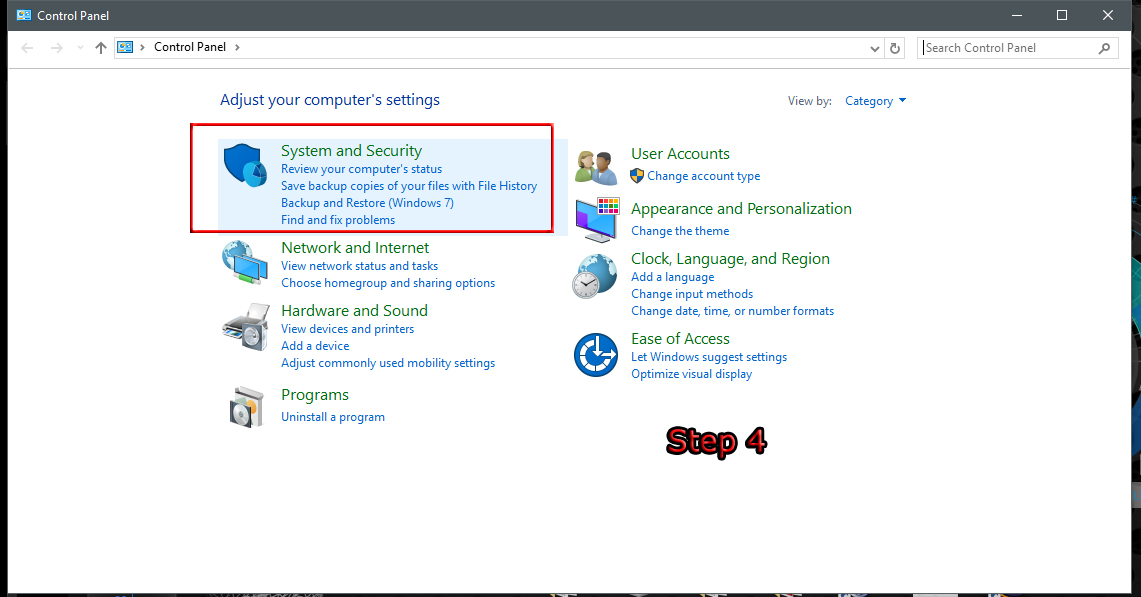The image size is (1141, 597).
Task: Click the Hardware and Sound printer icon
Action: click(x=245, y=327)
